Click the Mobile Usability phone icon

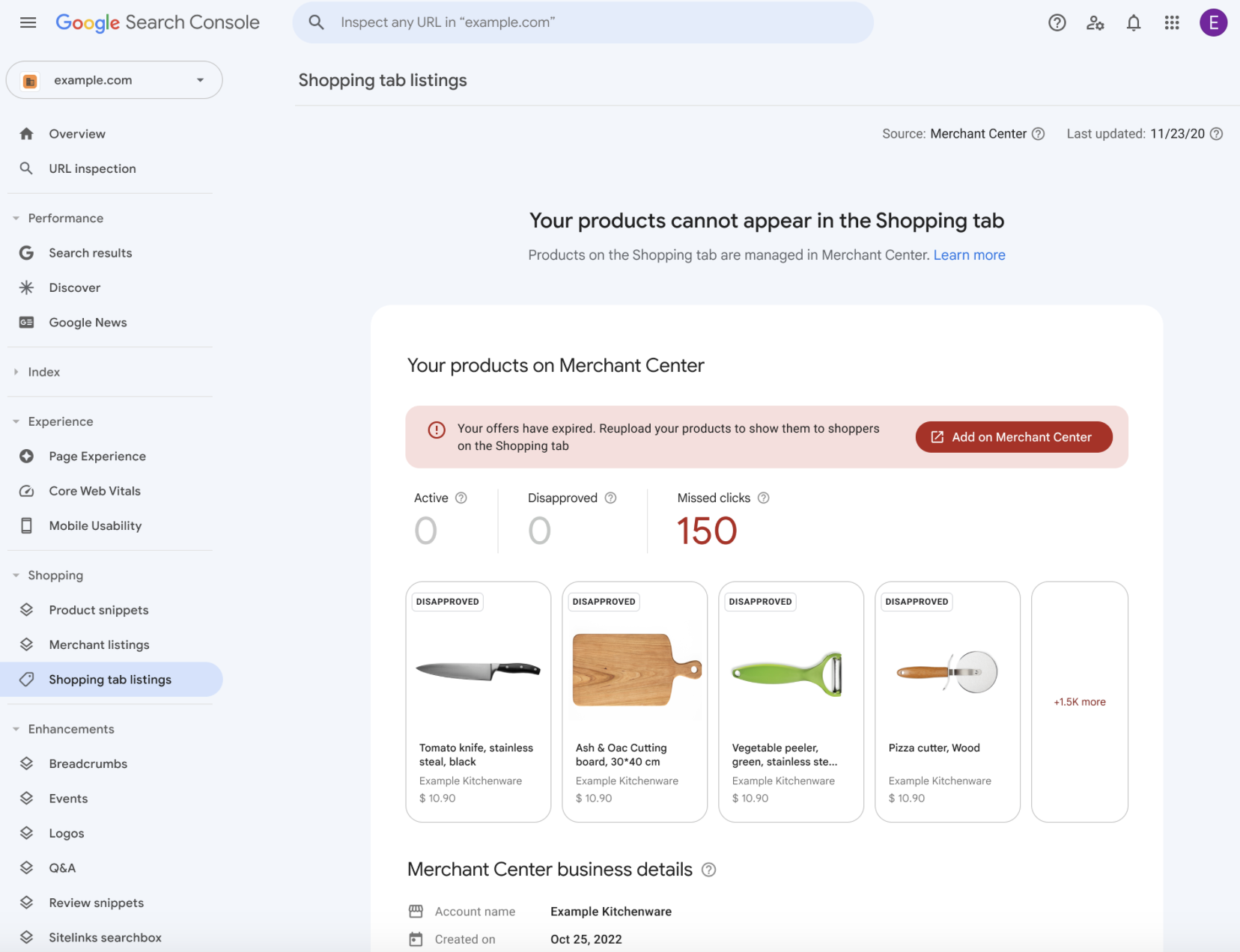(27, 525)
